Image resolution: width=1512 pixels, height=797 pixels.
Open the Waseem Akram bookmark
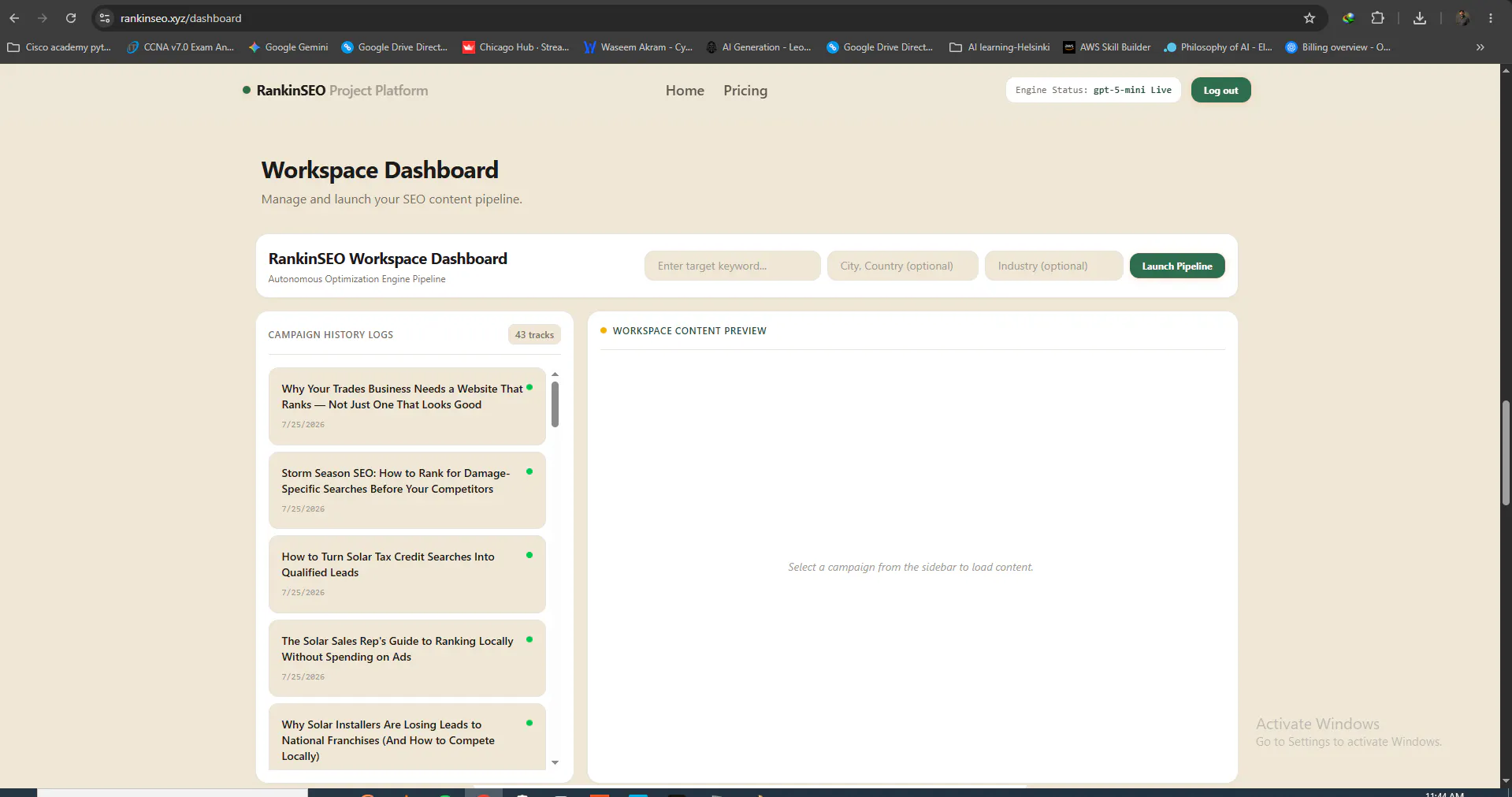(x=638, y=47)
